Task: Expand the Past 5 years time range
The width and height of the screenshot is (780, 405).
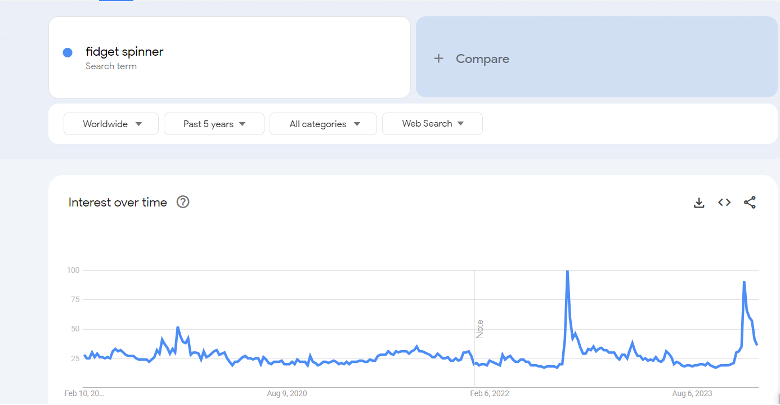Action: (214, 124)
